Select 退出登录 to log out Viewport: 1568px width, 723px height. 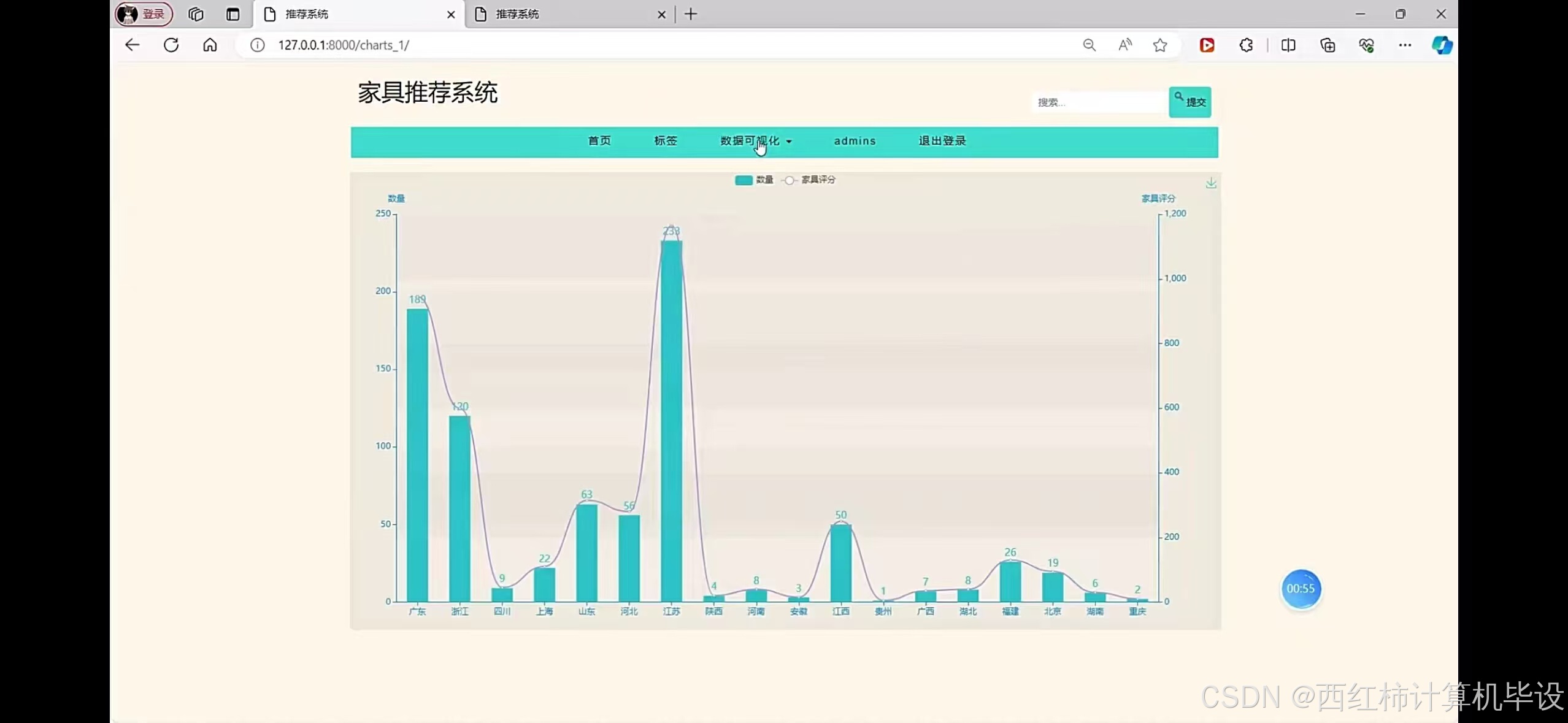[x=940, y=140]
